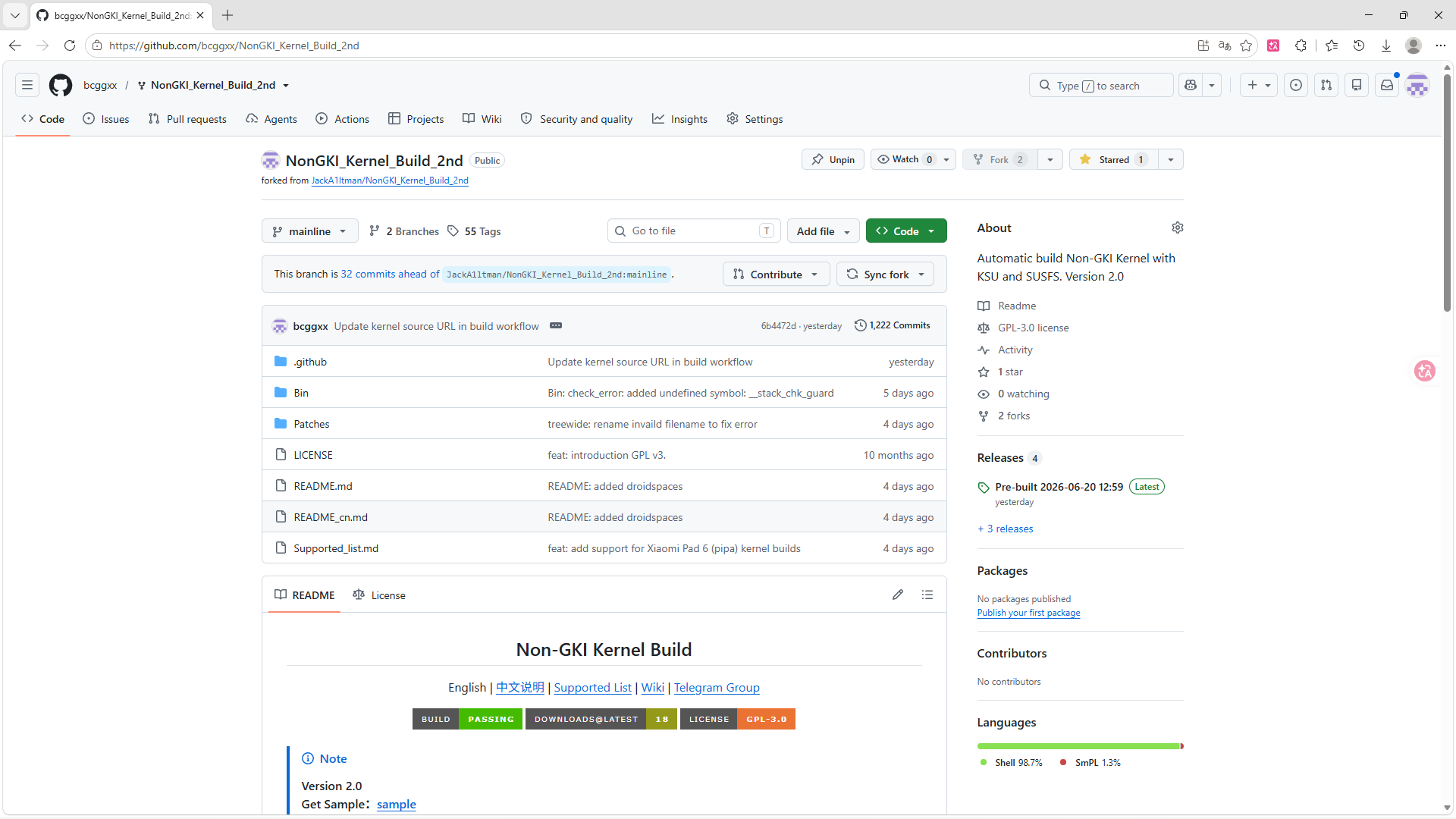This screenshot has width=1456, height=819.
Task: Open user avatar menu in GitHub header
Action: (1417, 85)
